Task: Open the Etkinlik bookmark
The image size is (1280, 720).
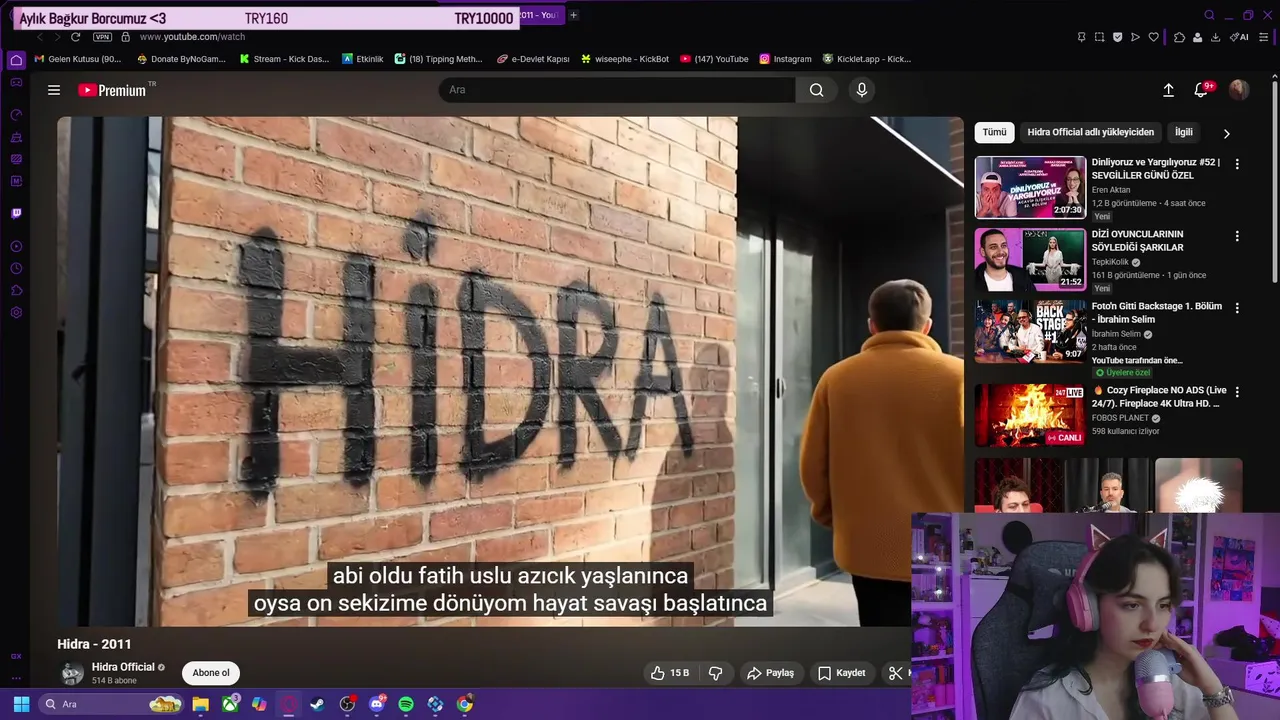Action: coord(362,59)
